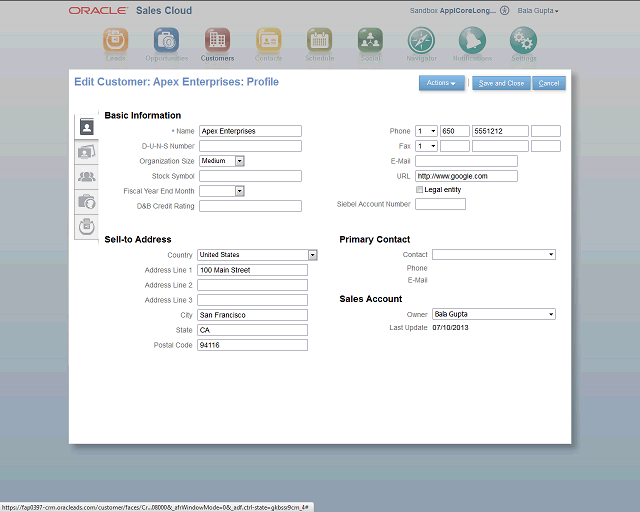640x512 pixels.
Task: Click Save and Close button
Action: point(501,83)
